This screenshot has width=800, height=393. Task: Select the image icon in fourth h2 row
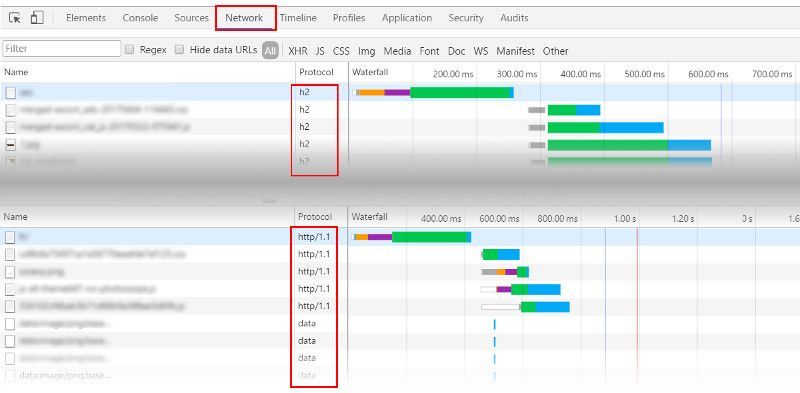(11, 145)
